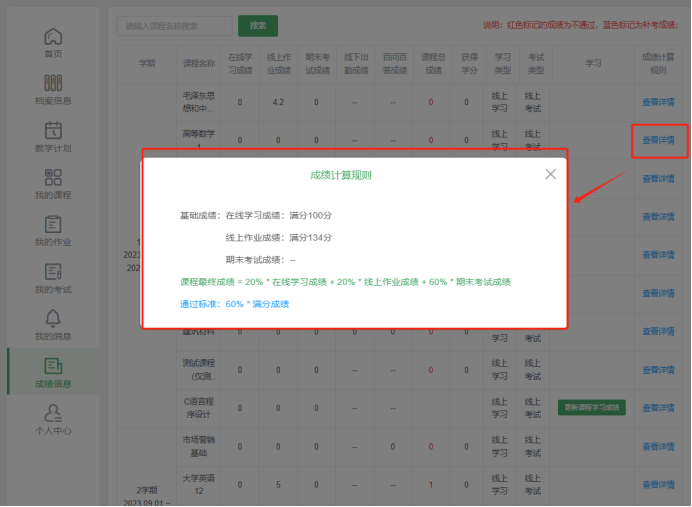The image size is (692, 507).
Task: Click 更新课程学习成绩 button for C语言程序设计
Action: pyautogui.click(x=591, y=407)
